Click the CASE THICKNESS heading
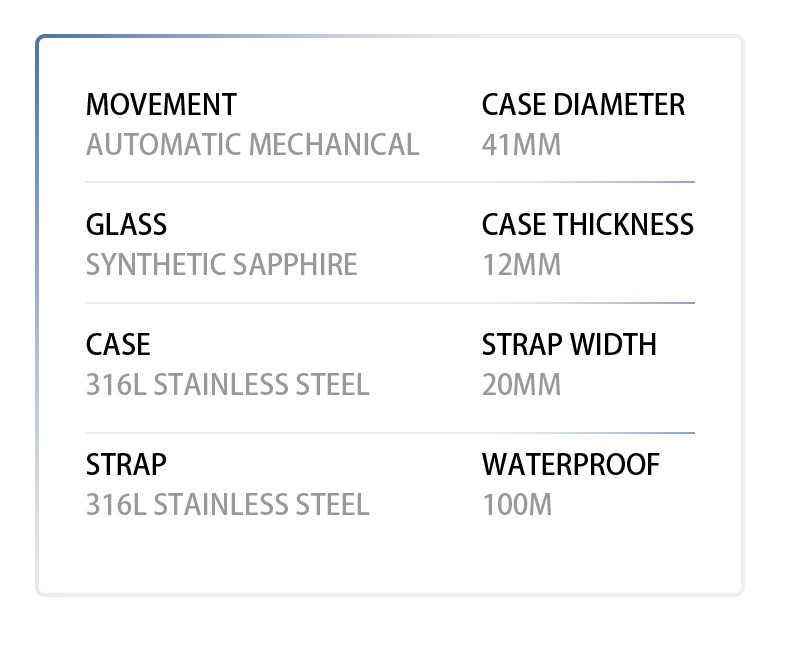Screen dimensions: 790x657 [587, 225]
